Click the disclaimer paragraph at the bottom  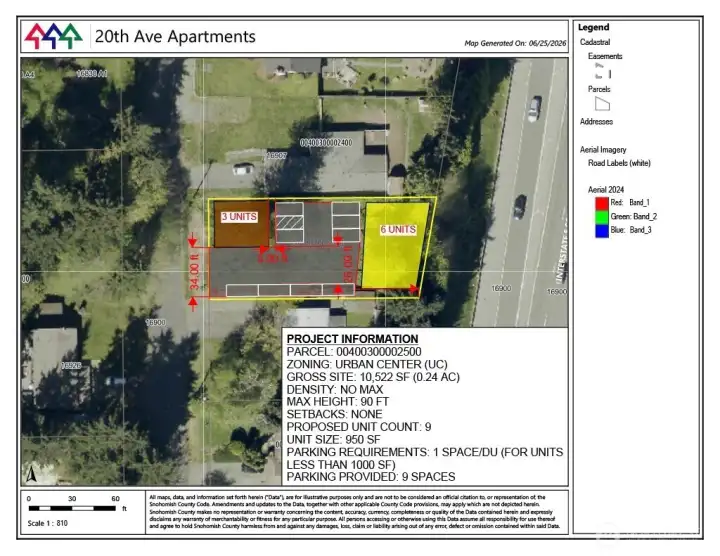point(354,511)
